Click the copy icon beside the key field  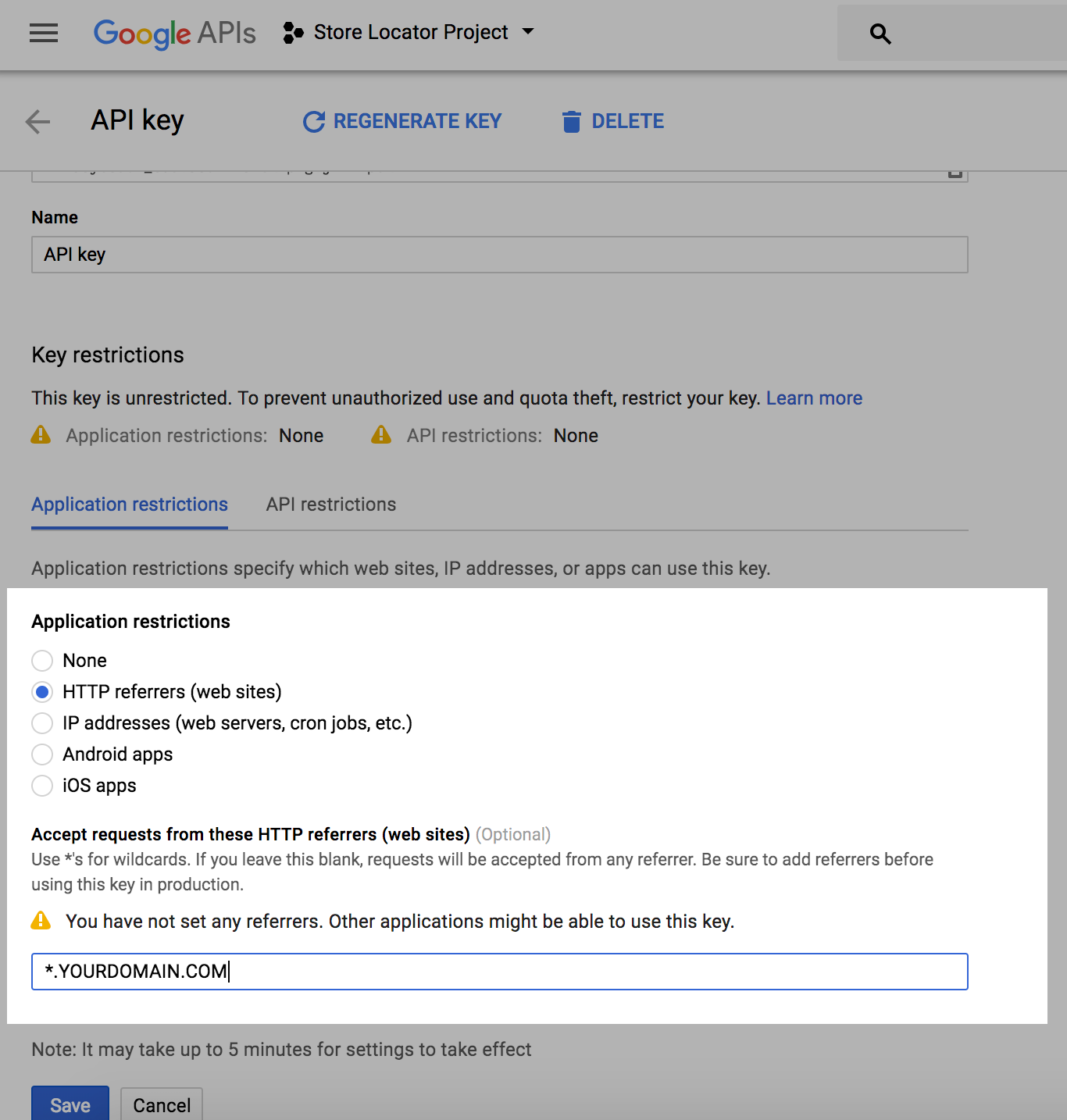tap(955, 173)
